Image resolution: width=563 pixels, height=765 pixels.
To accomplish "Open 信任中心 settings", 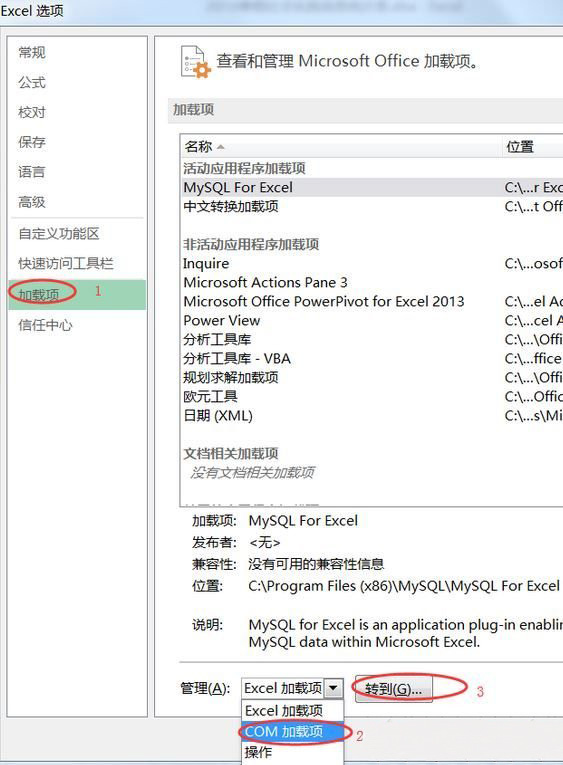I will (77, 325).
